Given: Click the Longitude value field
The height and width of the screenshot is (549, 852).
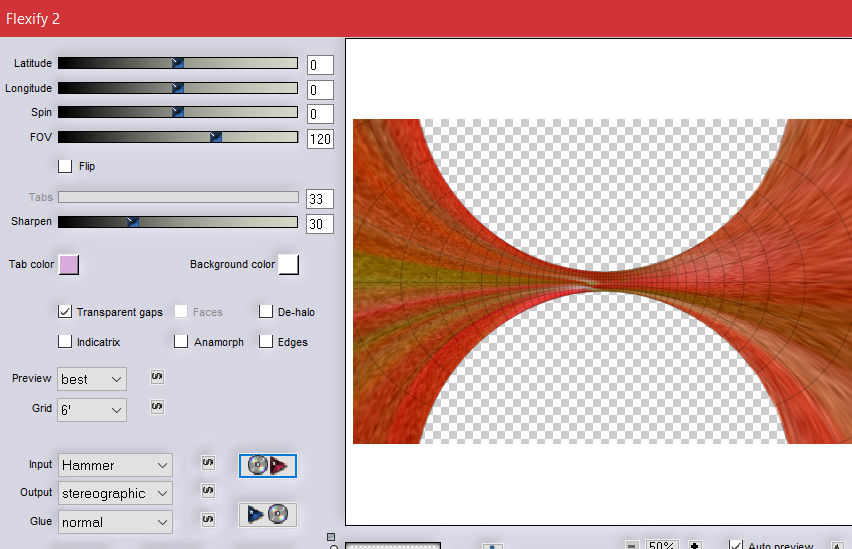Looking at the screenshot, I should coord(320,90).
